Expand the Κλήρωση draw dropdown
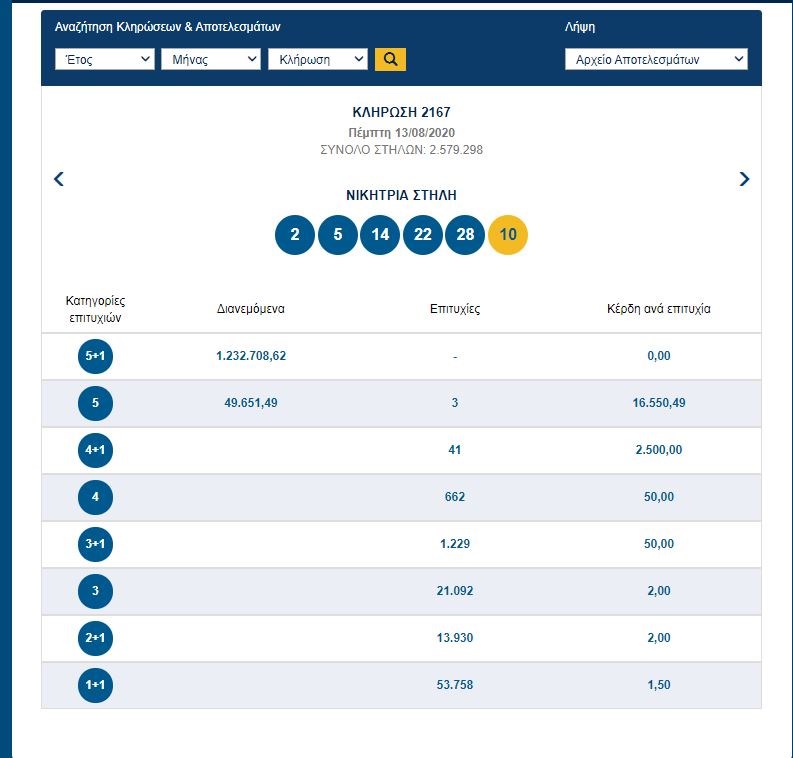 (x=318, y=60)
